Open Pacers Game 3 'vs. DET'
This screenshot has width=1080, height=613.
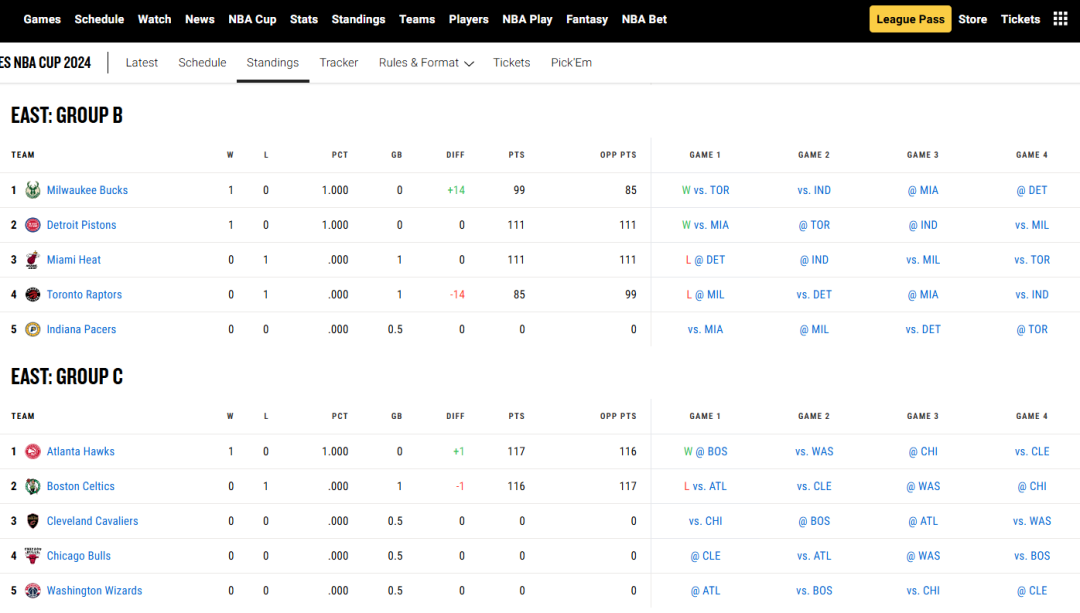point(923,329)
